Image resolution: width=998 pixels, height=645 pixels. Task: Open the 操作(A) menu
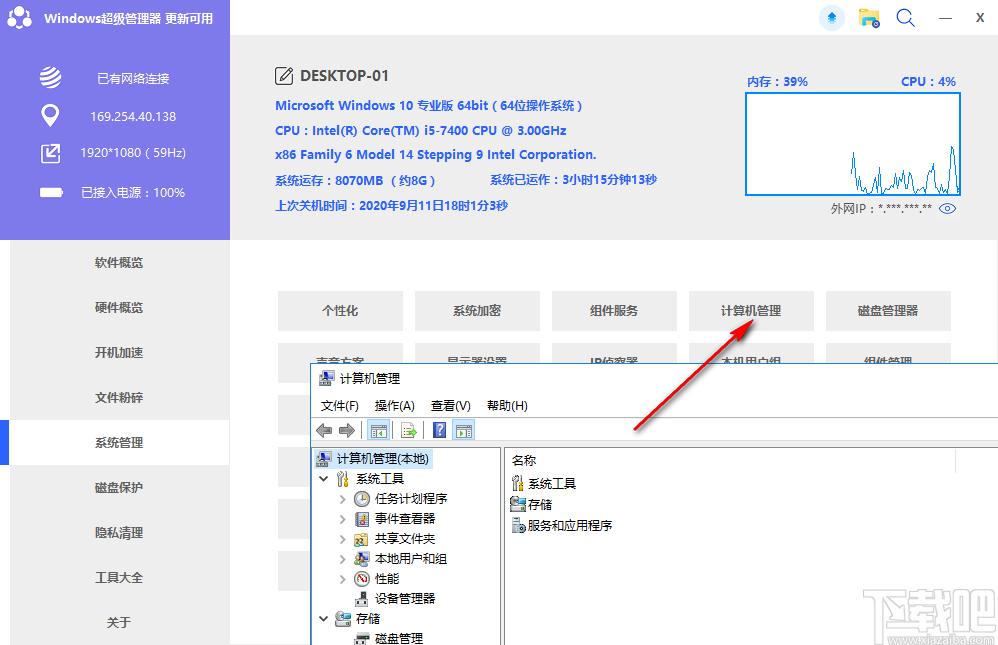[395, 406]
